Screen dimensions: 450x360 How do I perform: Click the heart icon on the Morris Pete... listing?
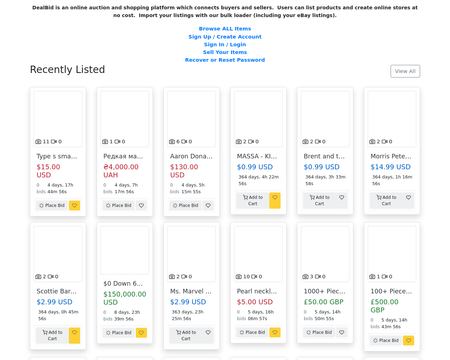[408, 197]
